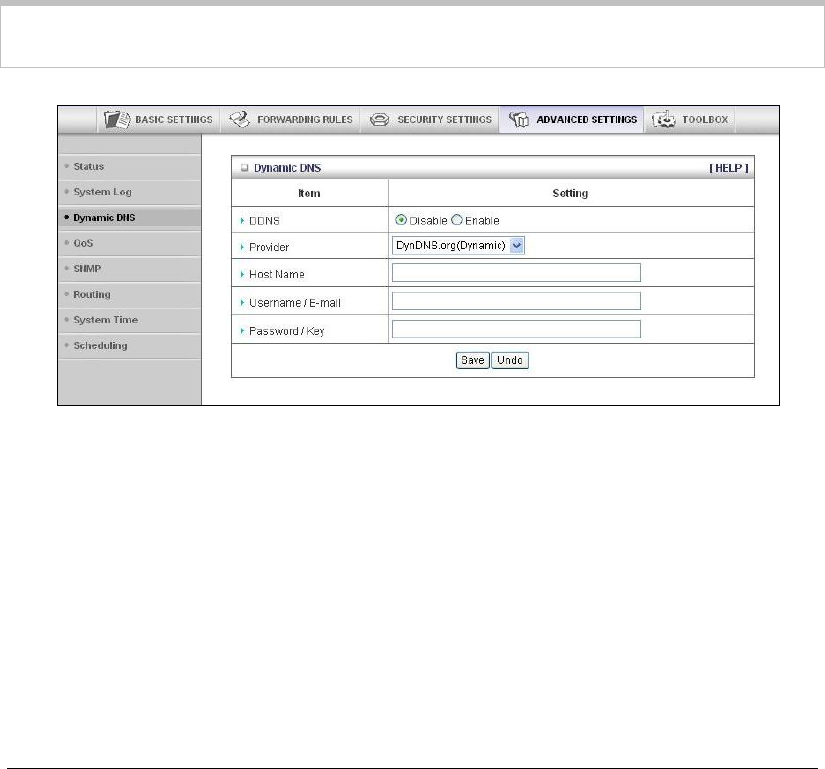
Task: Click the Security Settings icon
Action: [379, 120]
